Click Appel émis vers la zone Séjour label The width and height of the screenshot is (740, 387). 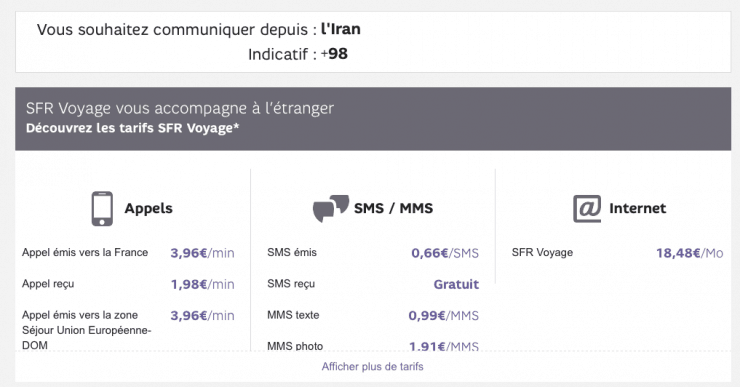[x=86, y=330]
